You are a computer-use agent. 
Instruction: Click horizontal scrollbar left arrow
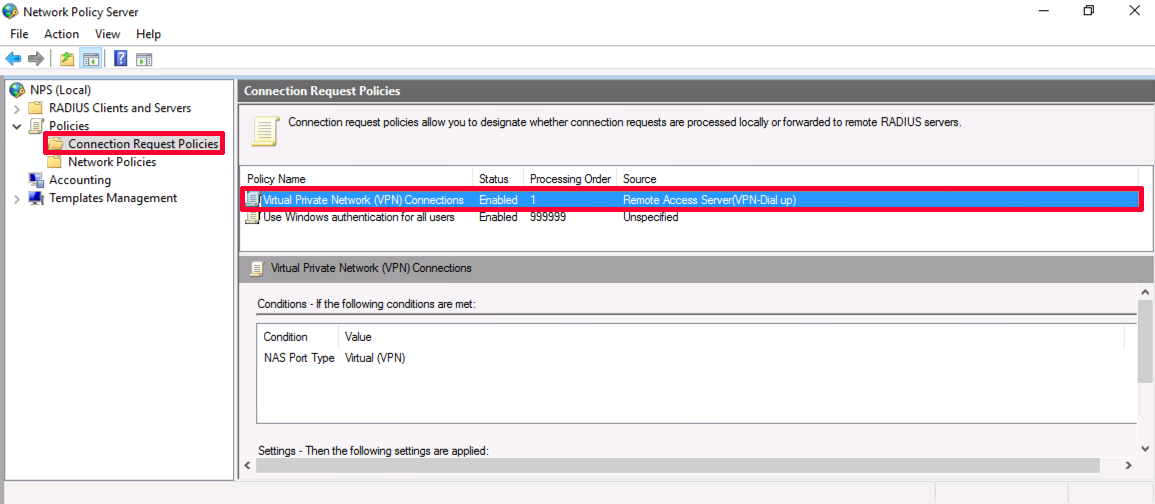248,466
